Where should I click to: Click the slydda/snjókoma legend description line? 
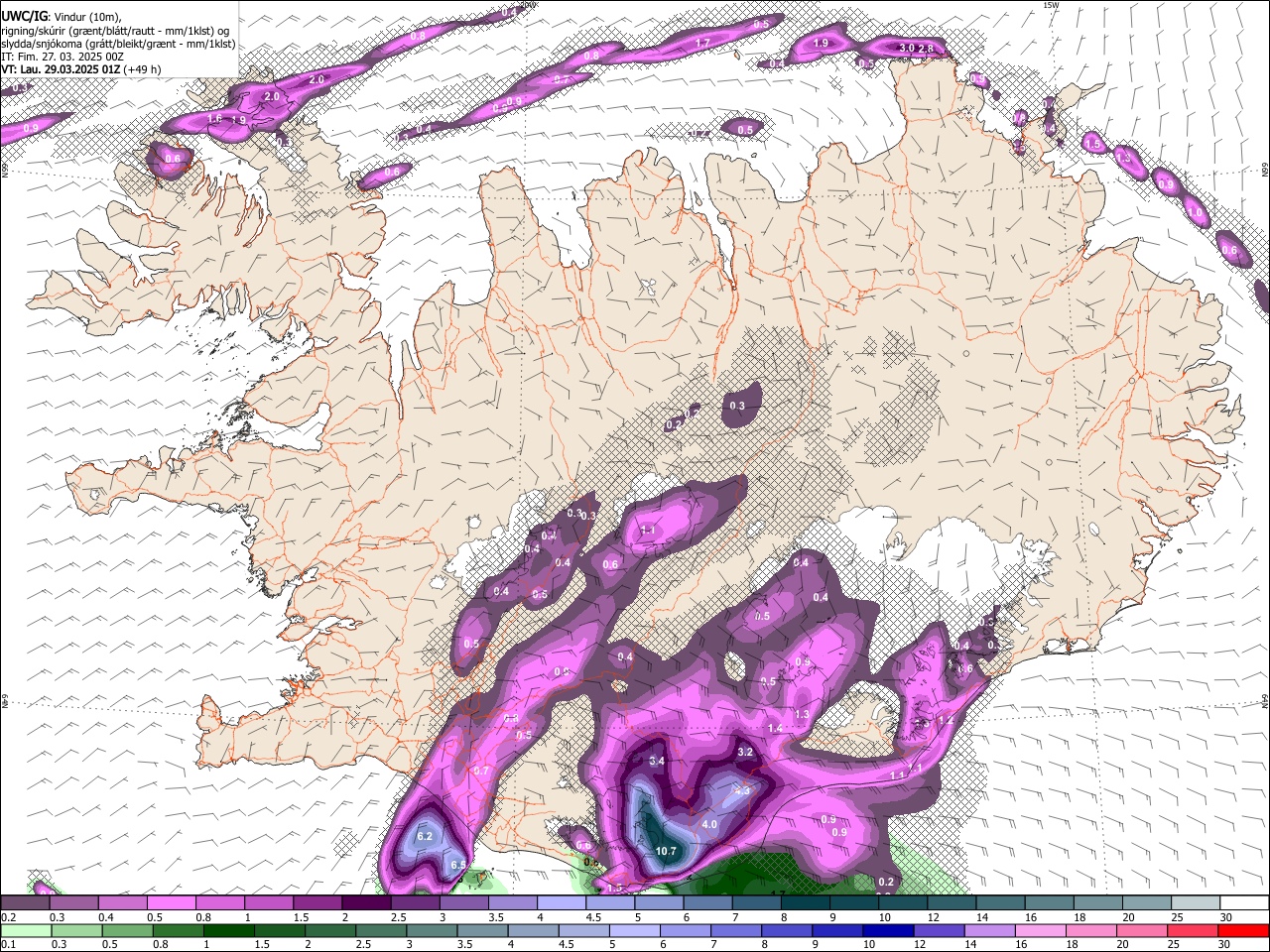pos(118,44)
